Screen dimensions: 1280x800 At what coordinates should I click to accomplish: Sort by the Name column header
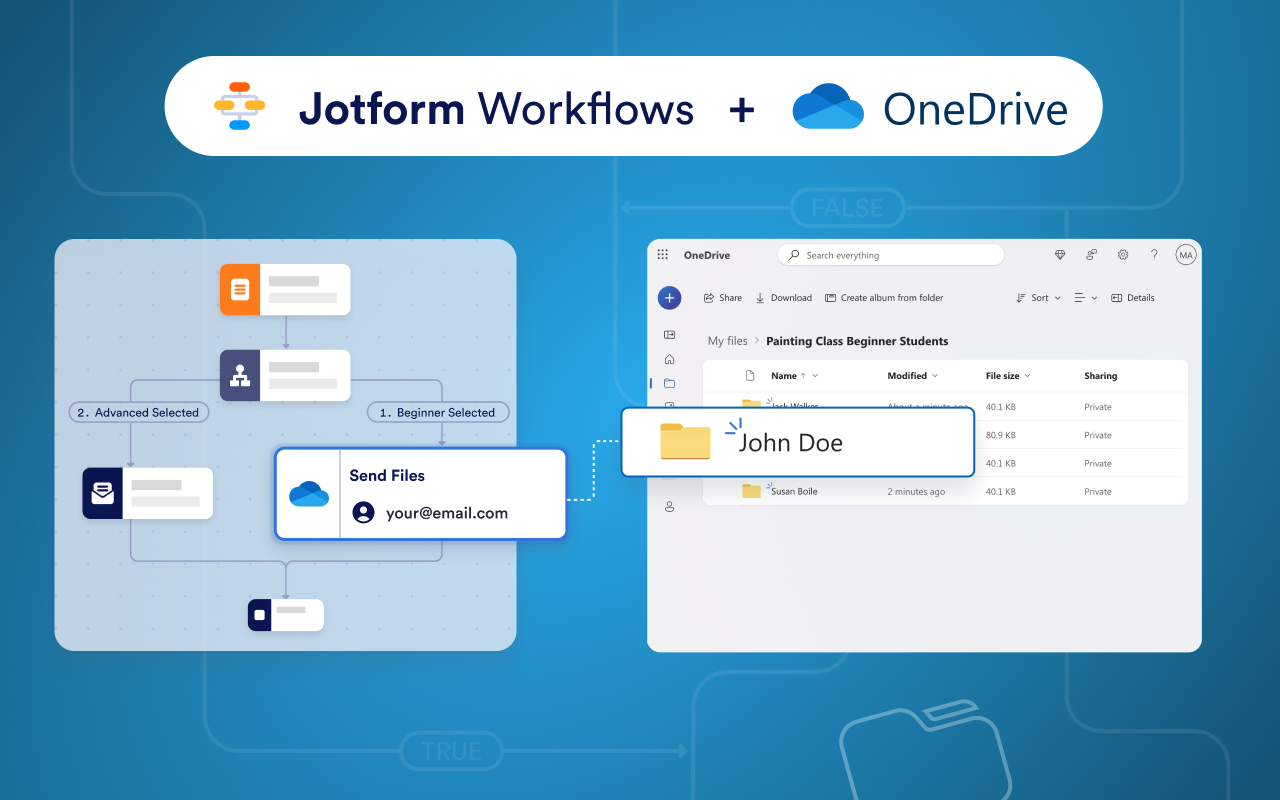click(x=794, y=376)
